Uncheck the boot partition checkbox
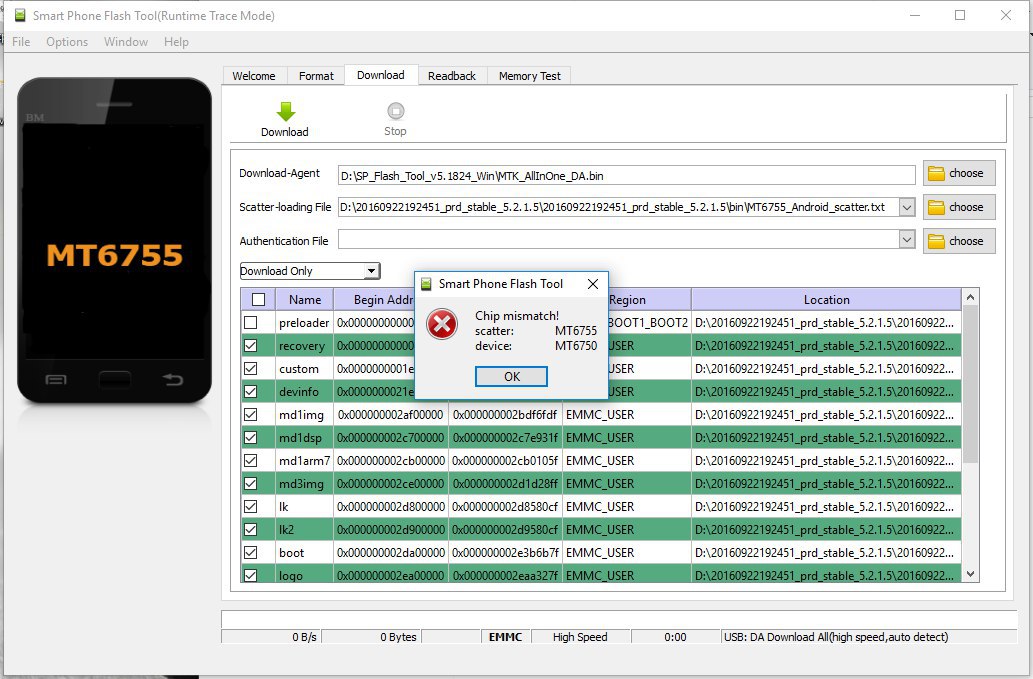This screenshot has height=679, width=1033. point(250,553)
